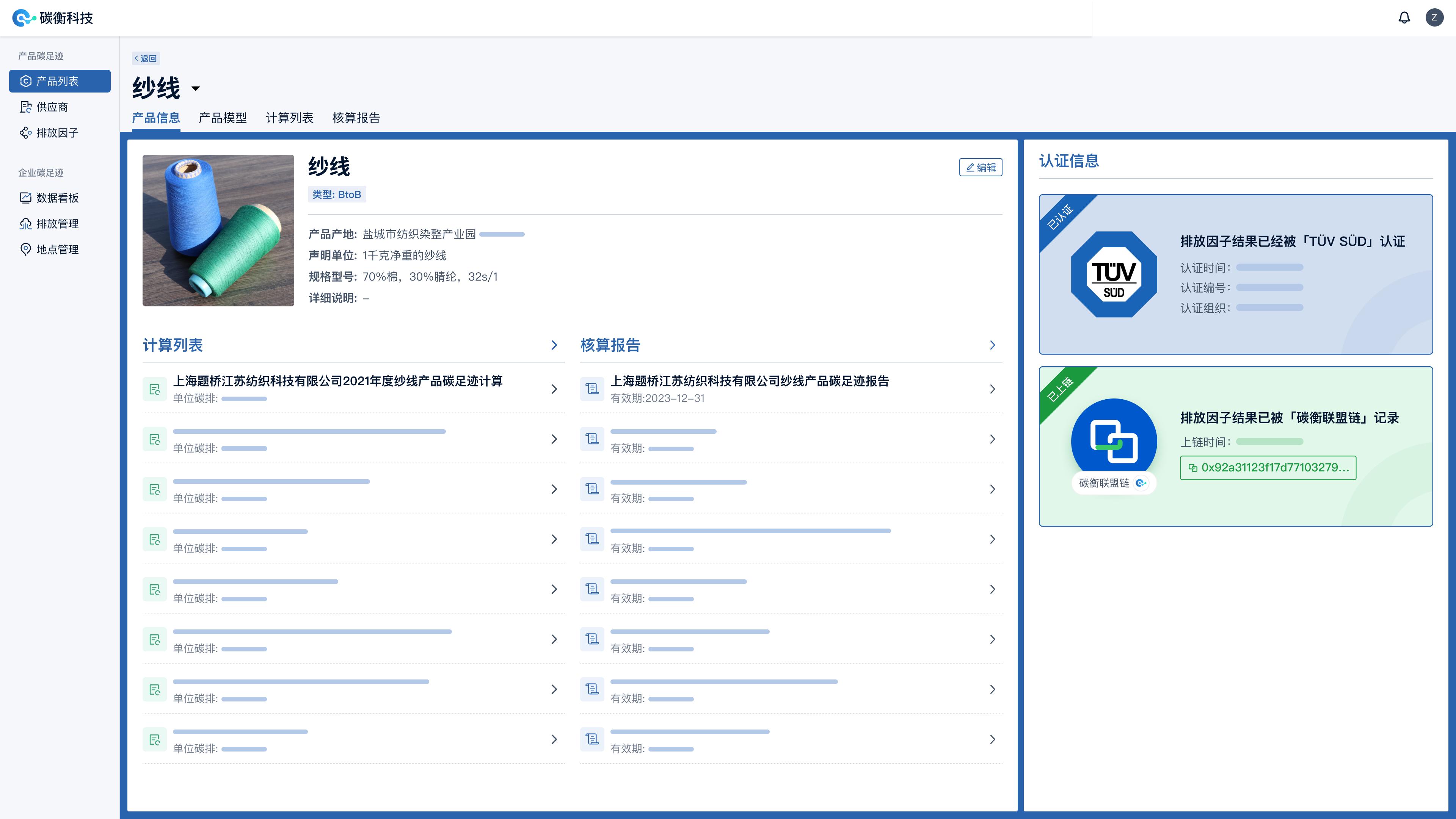This screenshot has width=1456, height=819.
Task: Click the 碳衡联盟链 blockchain logo
Action: pos(1114,441)
